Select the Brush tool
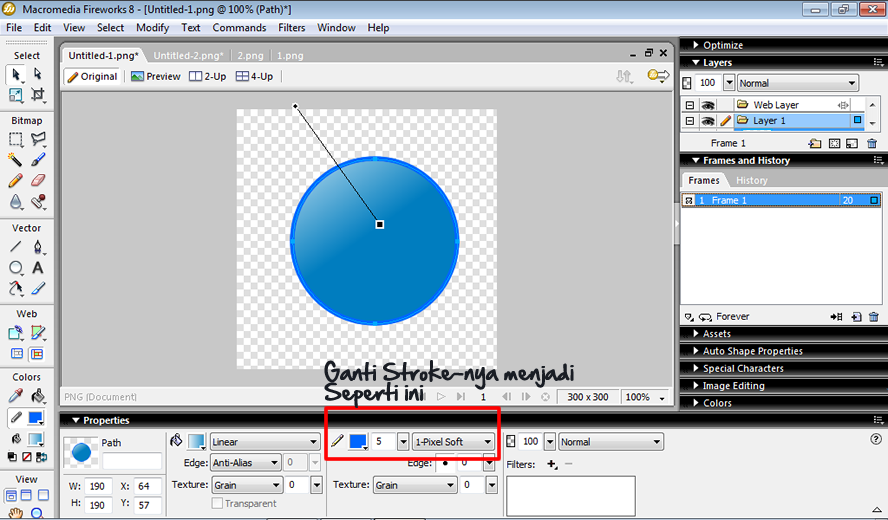Viewport: 888px width, 520px height. click(x=37, y=160)
